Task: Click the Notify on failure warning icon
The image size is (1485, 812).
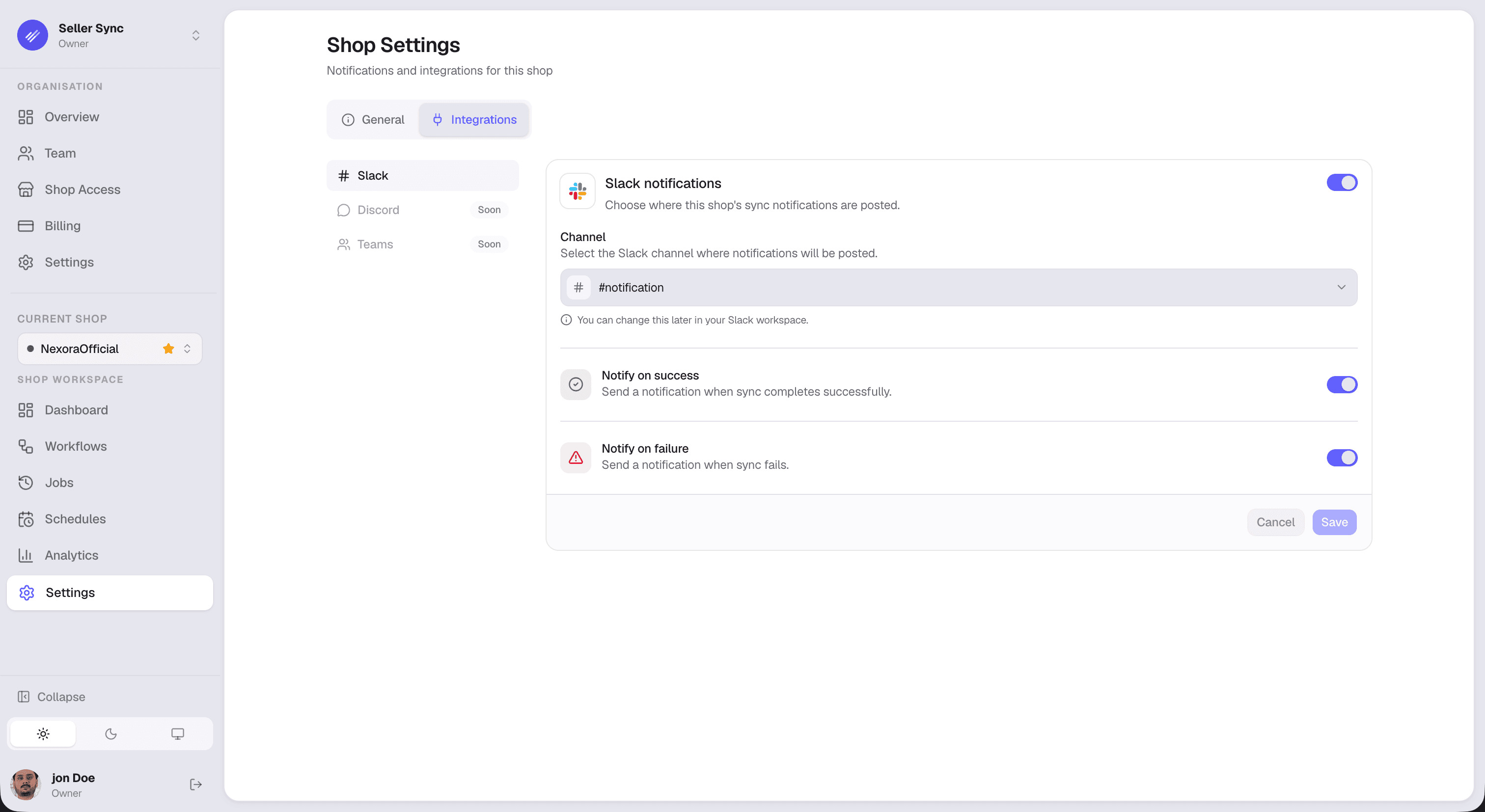Action: (x=576, y=458)
